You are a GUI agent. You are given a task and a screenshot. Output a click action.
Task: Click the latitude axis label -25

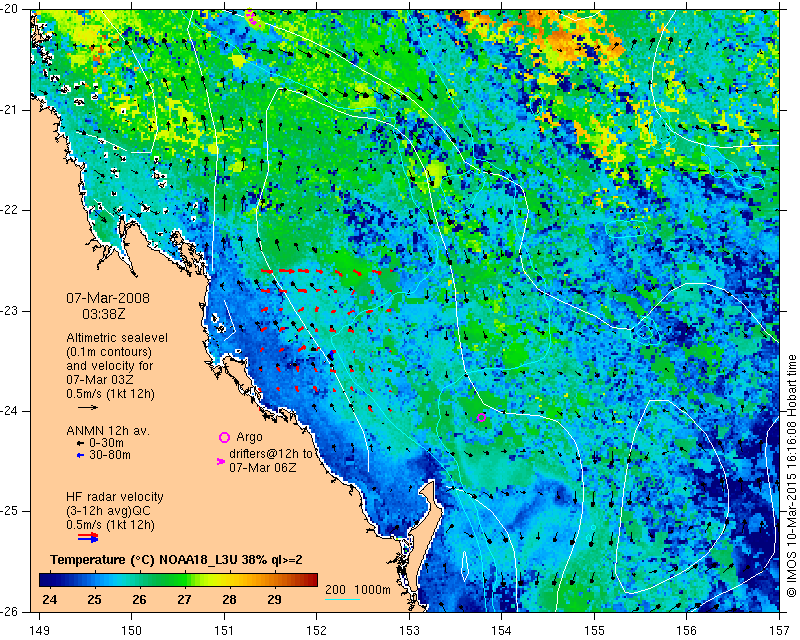9,511
